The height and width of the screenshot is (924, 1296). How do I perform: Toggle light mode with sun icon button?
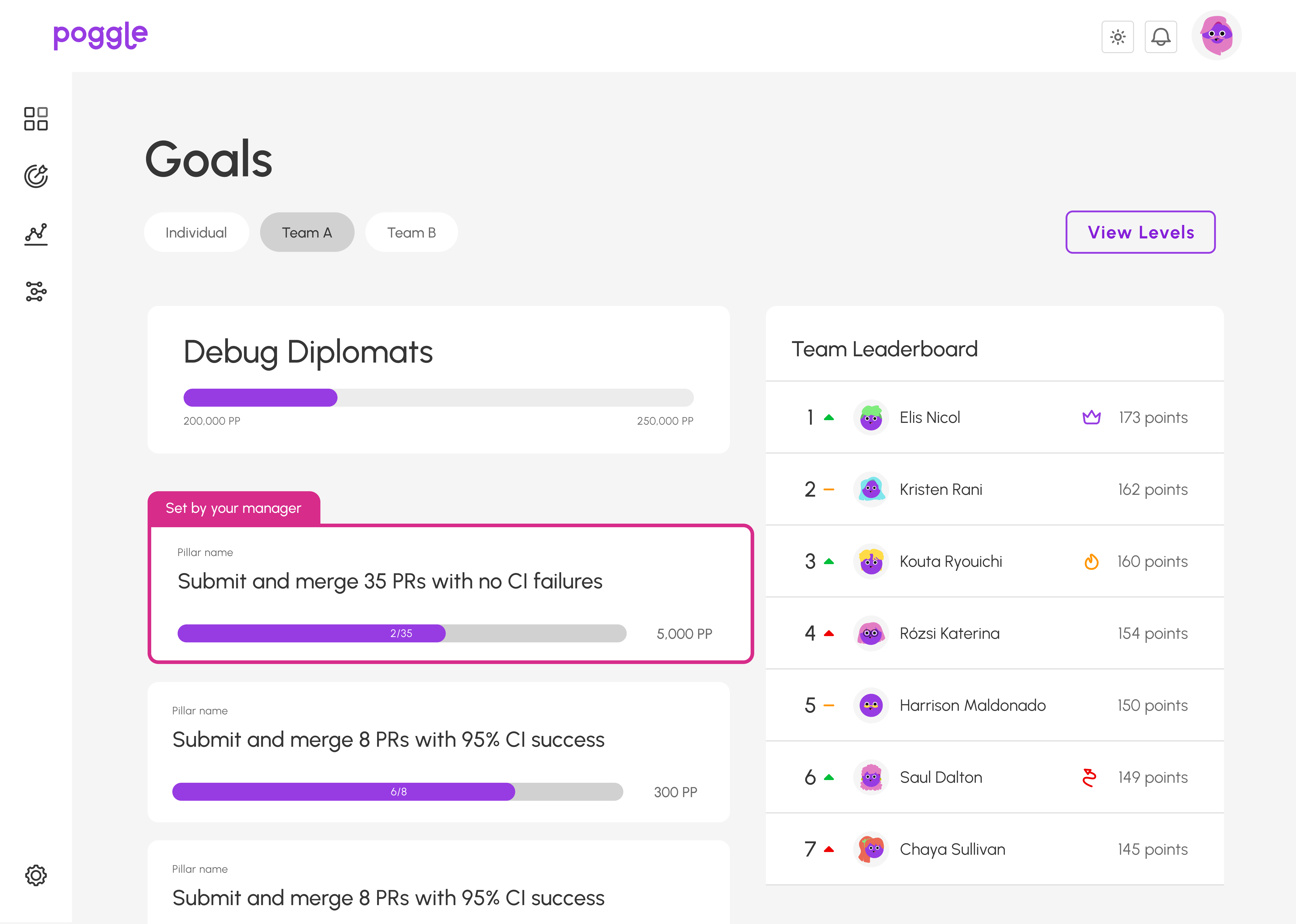(1117, 37)
